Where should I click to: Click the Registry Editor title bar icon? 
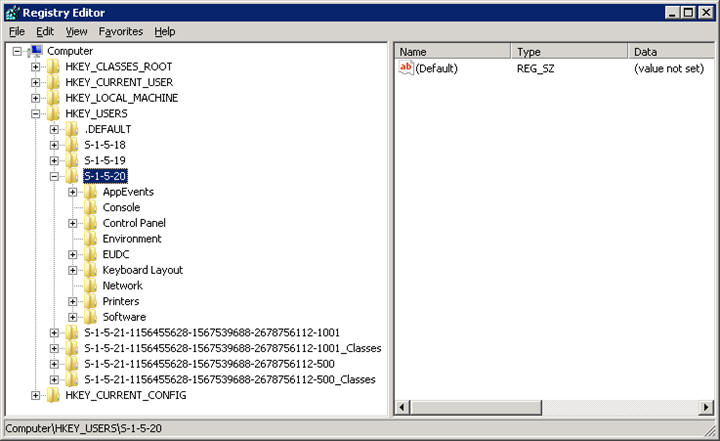12,12
